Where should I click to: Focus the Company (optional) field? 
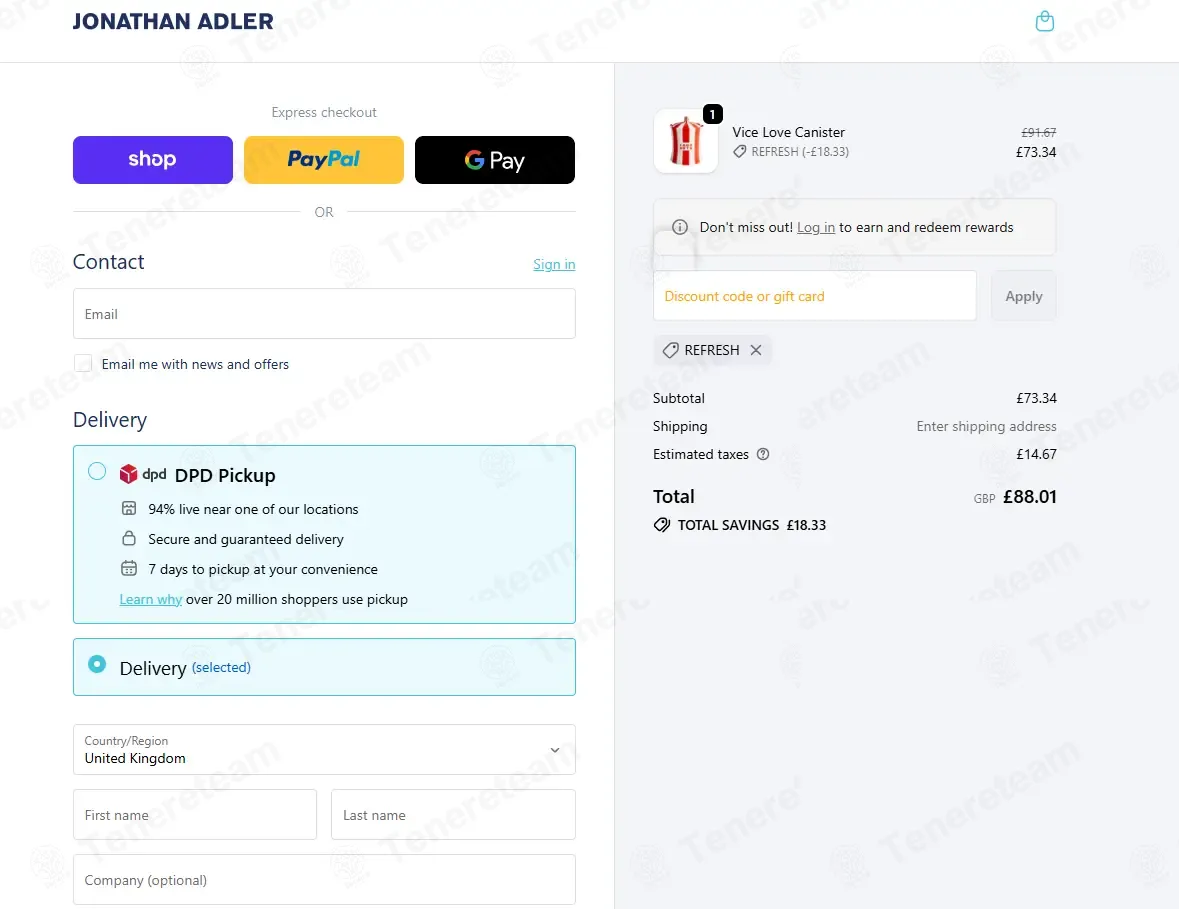tap(324, 879)
